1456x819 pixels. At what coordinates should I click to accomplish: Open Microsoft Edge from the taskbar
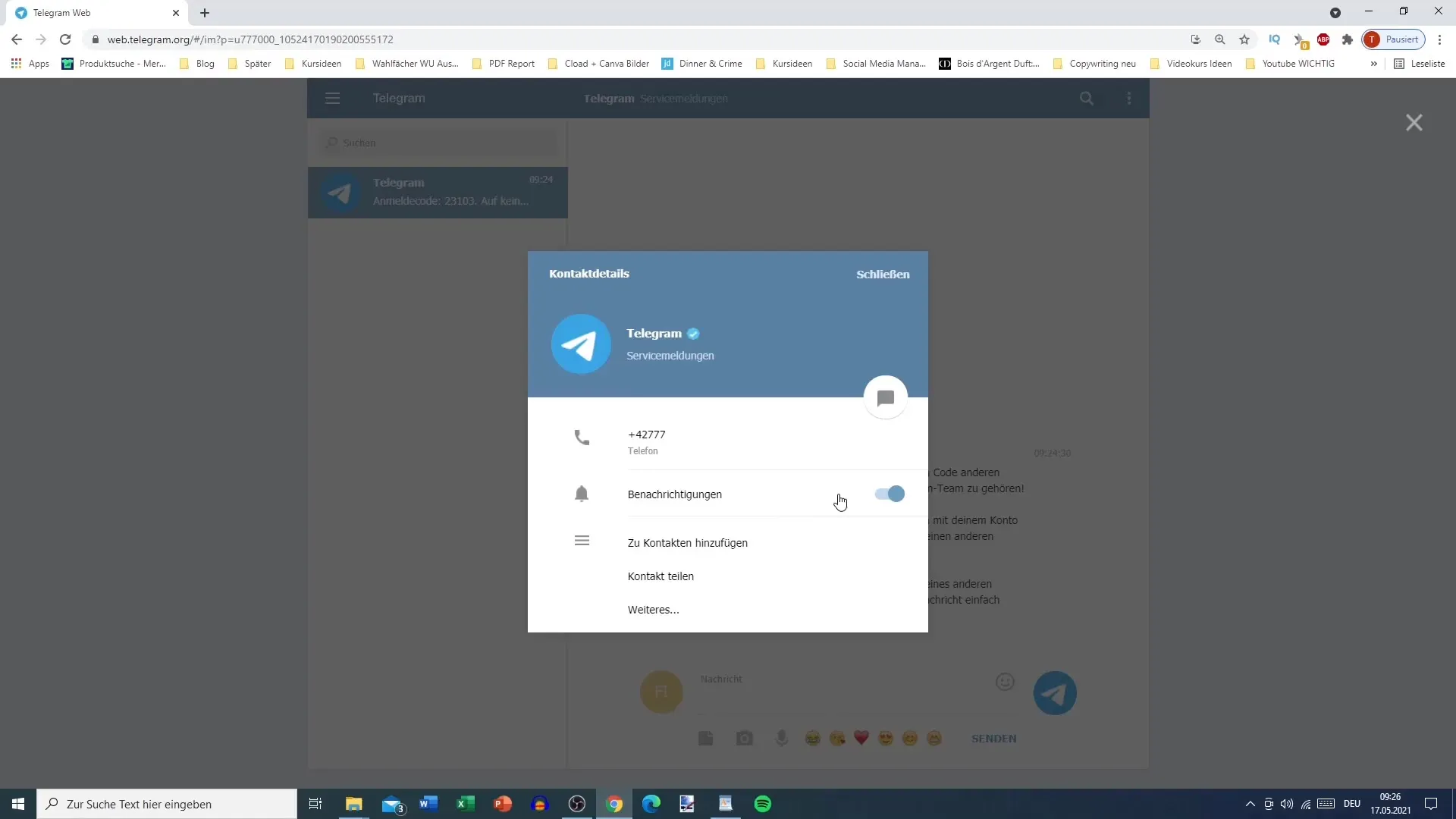click(x=651, y=804)
